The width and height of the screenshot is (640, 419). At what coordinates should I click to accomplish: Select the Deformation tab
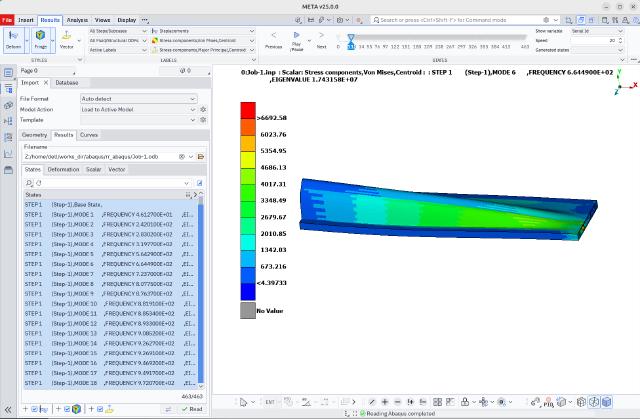pyautogui.click(x=63, y=169)
